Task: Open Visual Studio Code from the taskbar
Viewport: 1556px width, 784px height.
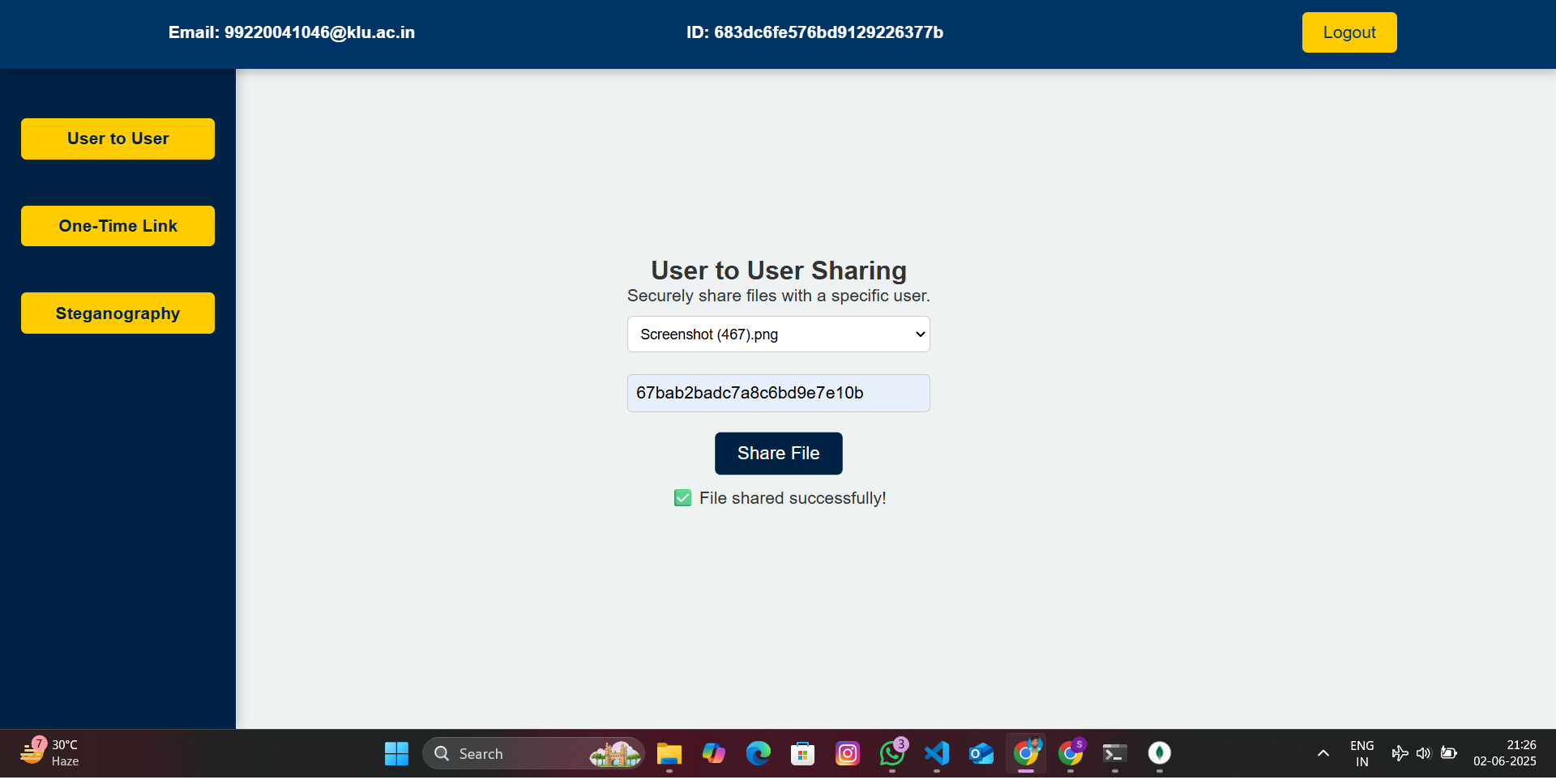Action: [x=937, y=754]
